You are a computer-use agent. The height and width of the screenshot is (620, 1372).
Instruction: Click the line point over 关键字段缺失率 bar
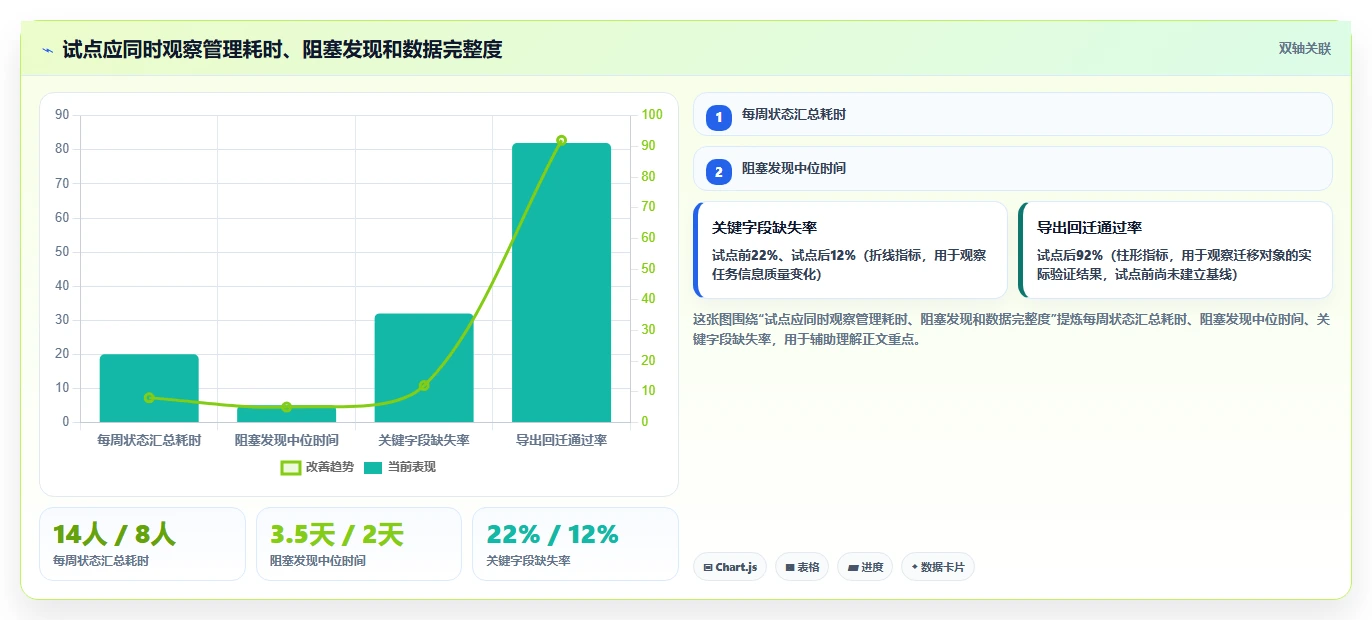(424, 385)
